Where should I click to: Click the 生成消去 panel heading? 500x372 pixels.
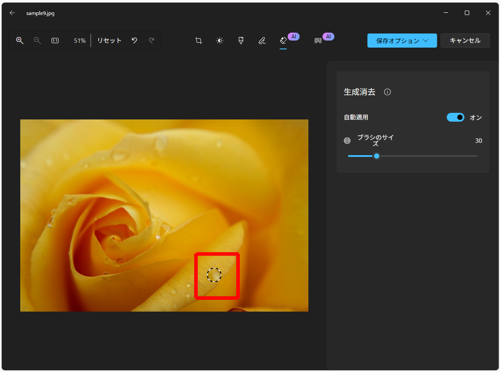(360, 92)
